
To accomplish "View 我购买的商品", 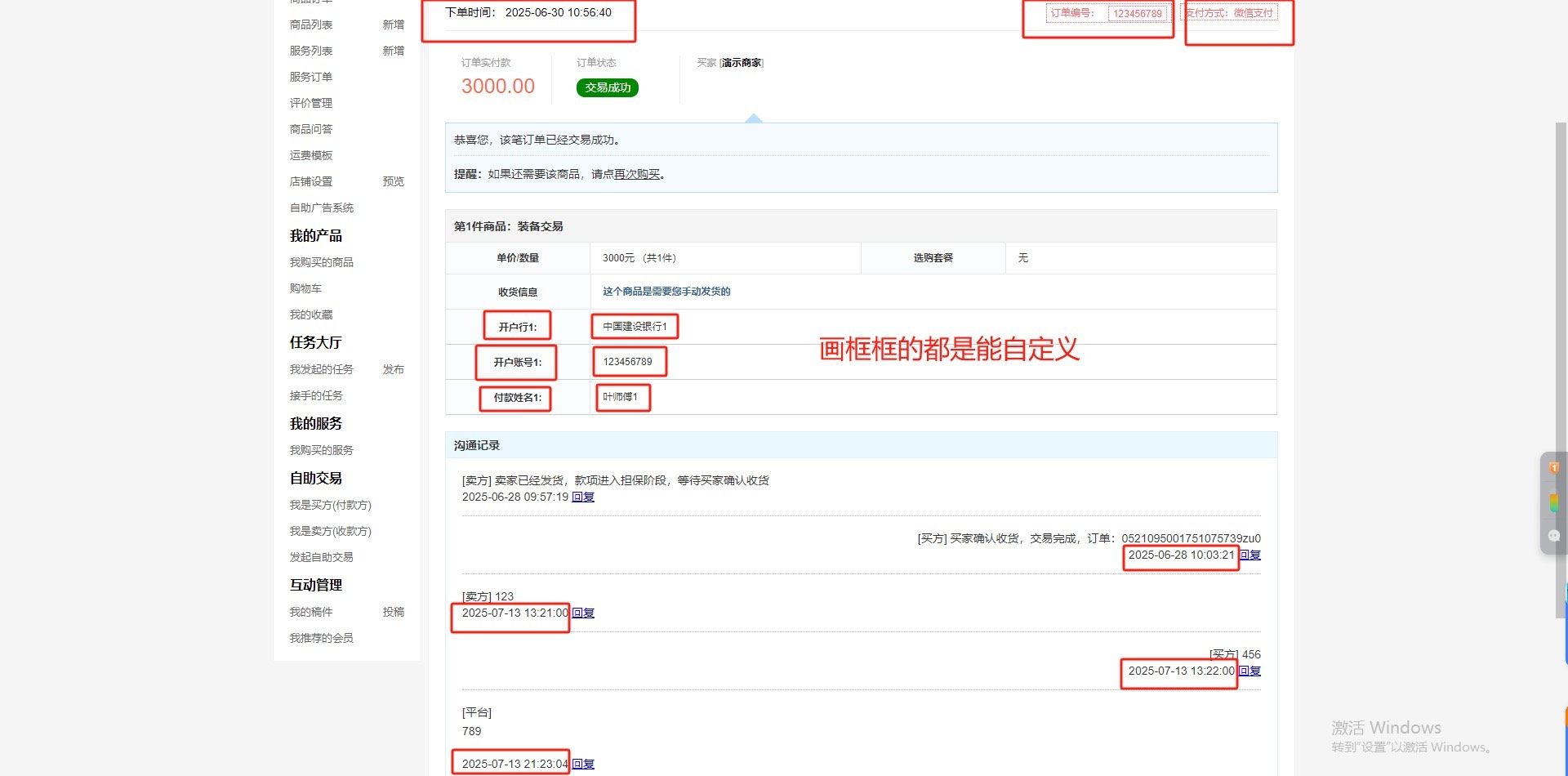I will [x=322, y=262].
